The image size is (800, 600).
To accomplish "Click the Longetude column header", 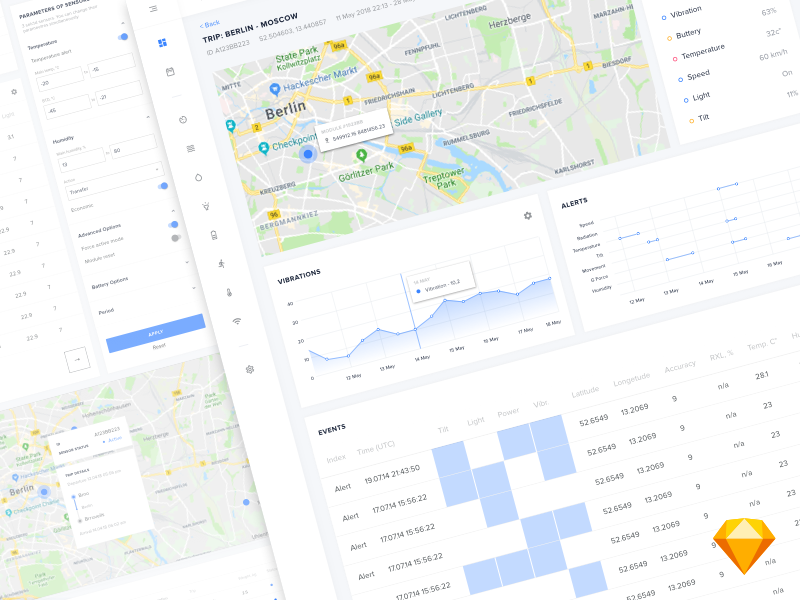I will coord(632,379).
